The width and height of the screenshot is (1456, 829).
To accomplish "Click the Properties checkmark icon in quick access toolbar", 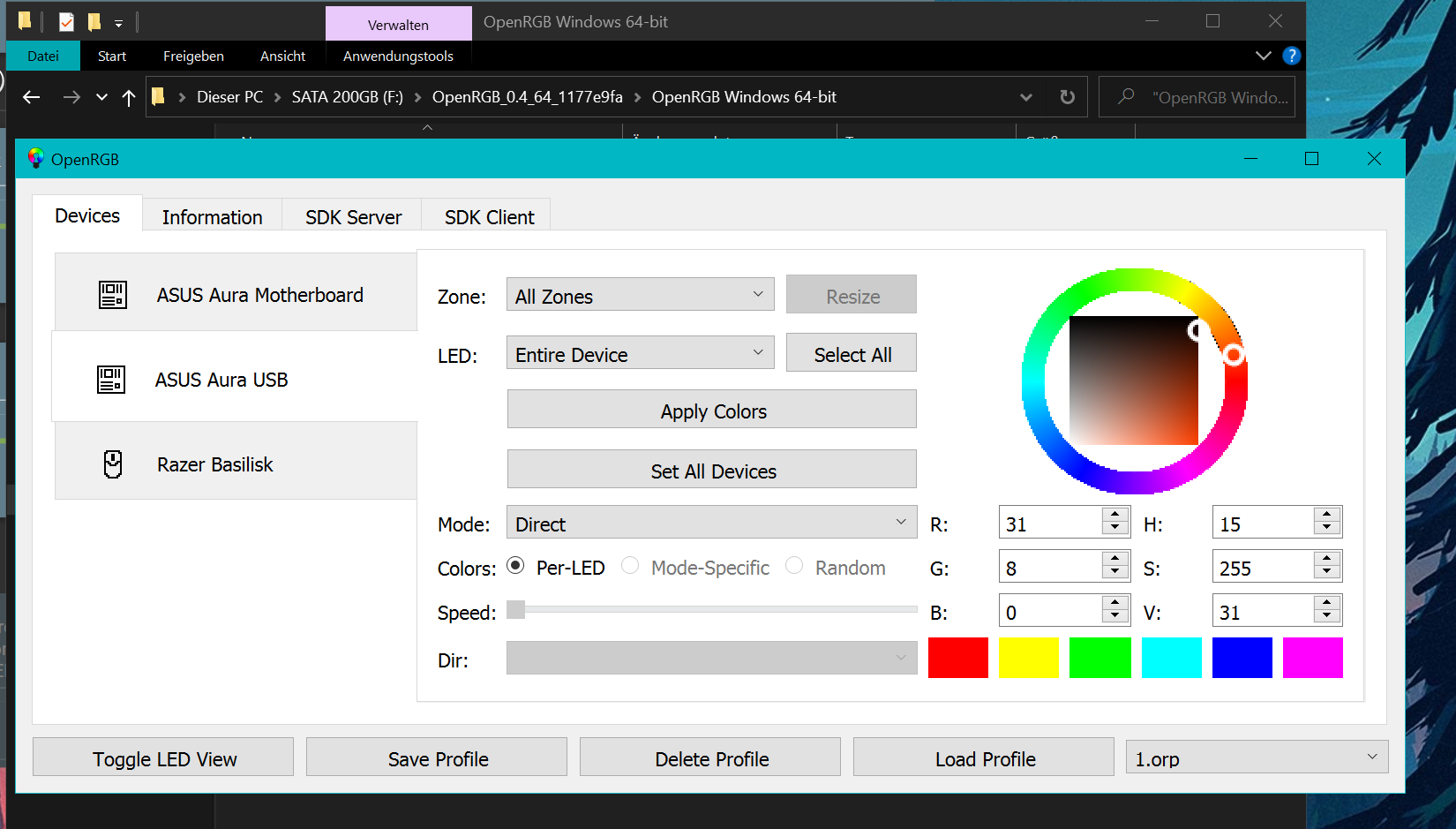I will tap(66, 21).
